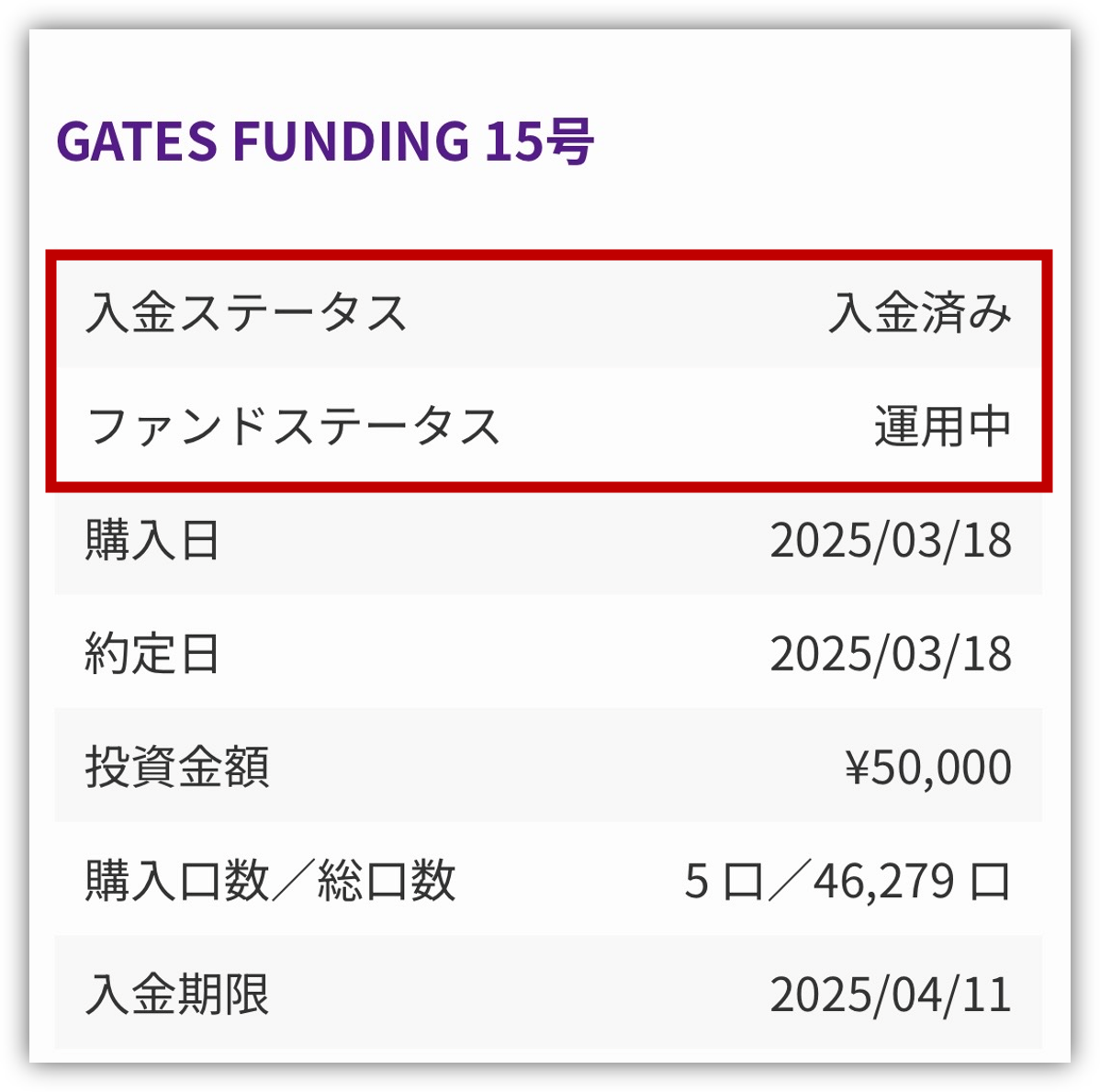Click the word GATES in the heading
The height and width of the screenshot is (1092, 1100).
(x=137, y=141)
